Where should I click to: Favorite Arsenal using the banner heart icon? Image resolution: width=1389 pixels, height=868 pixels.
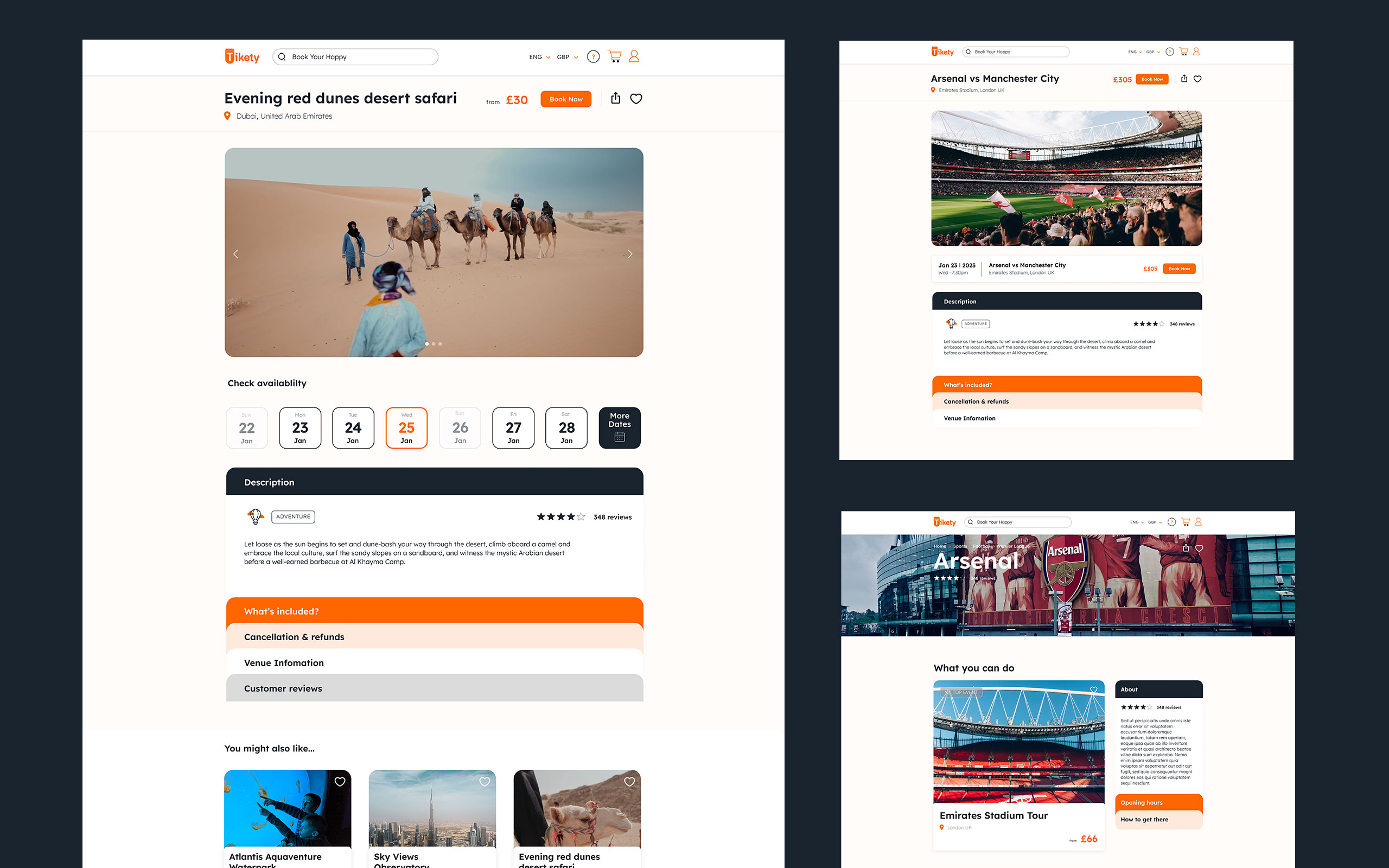pyautogui.click(x=1199, y=548)
